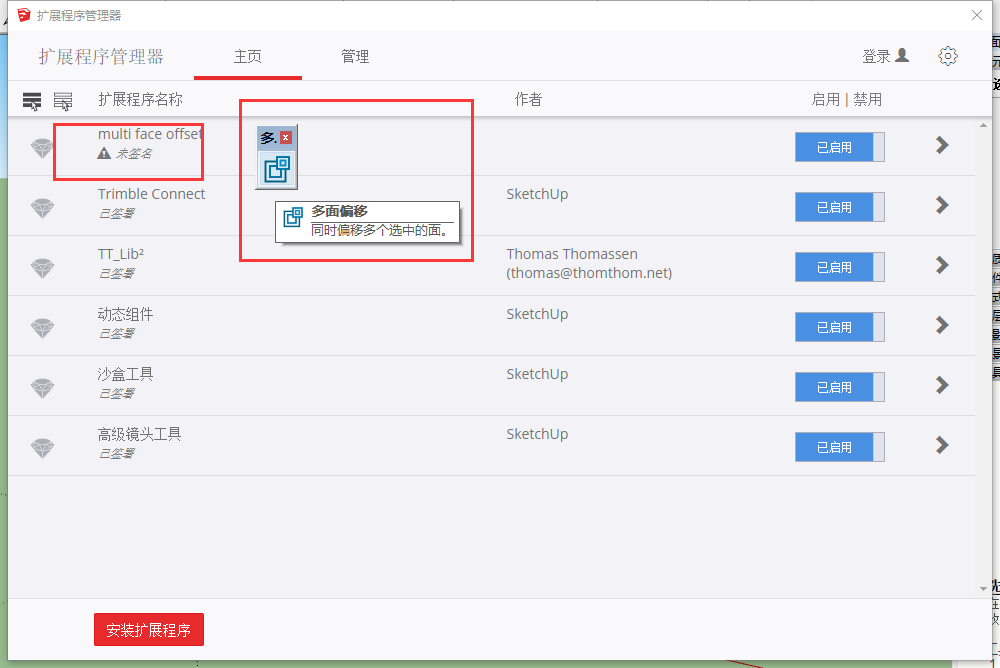Select the Trimble Connect extension name

tap(151, 194)
